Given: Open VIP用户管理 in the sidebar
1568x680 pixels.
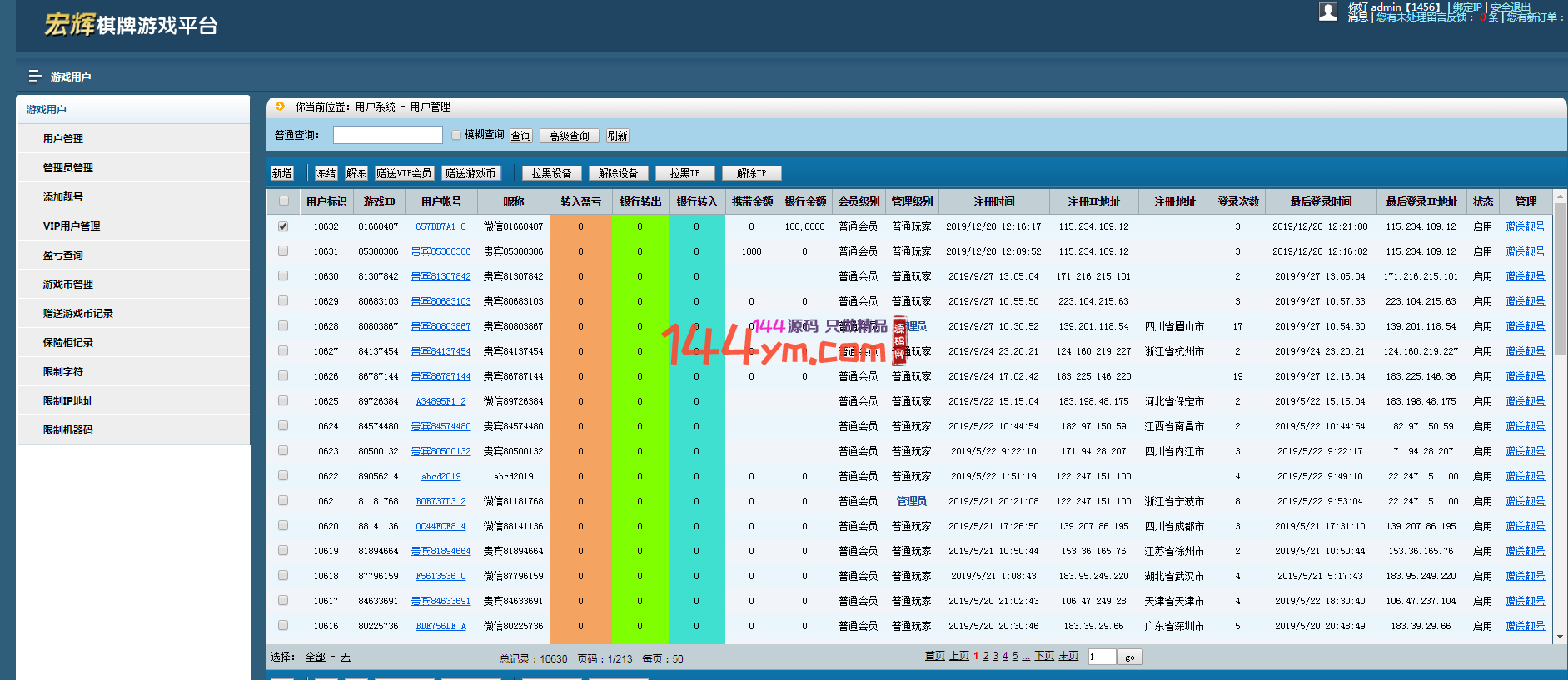Looking at the screenshot, I should tap(72, 226).
